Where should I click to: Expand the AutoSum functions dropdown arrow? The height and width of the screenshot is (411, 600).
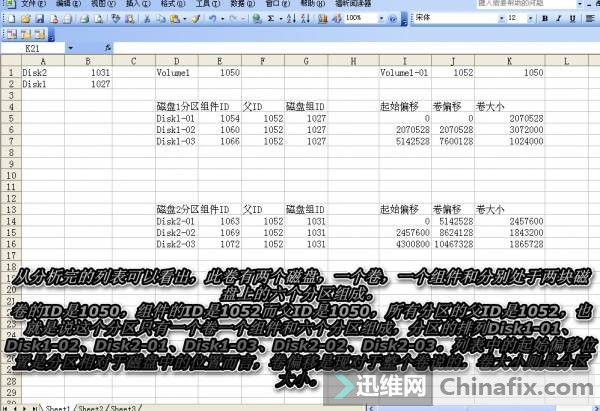click(x=280, y=19)
